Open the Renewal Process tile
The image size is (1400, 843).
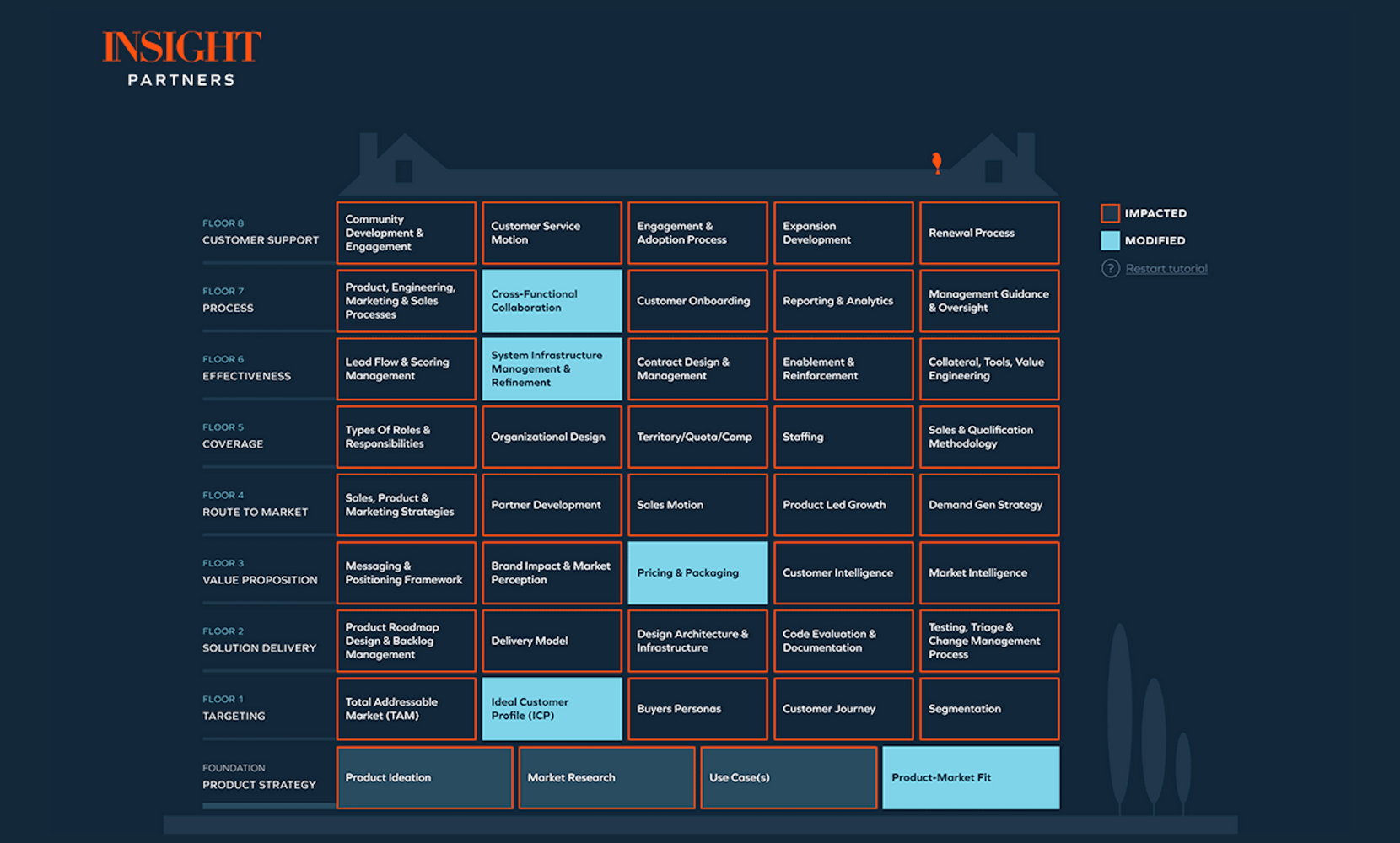pos(989,233)
